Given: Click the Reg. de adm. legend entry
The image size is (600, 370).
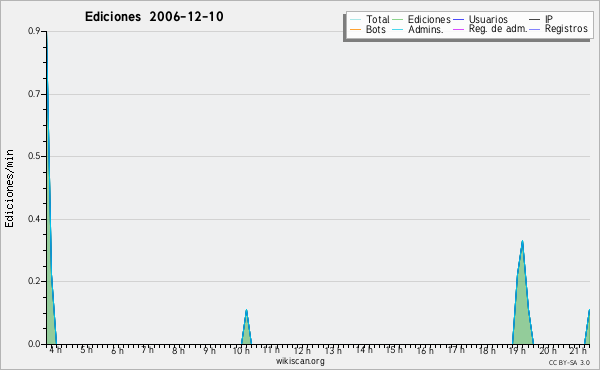Looking at the screenshot, I should click(490, 29).
